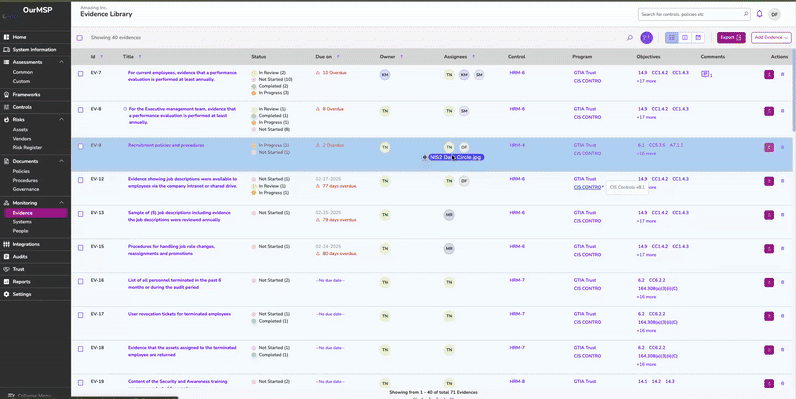
Task: Open the Add Evidence dropdown
Action: click(771, 38)
